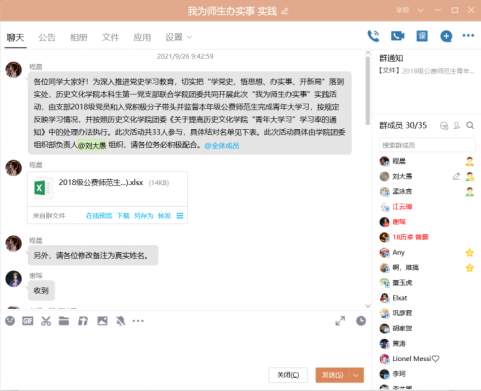Screen dimensions: 481x391
Task: Open the emoji picker
Action: (10, 321)
